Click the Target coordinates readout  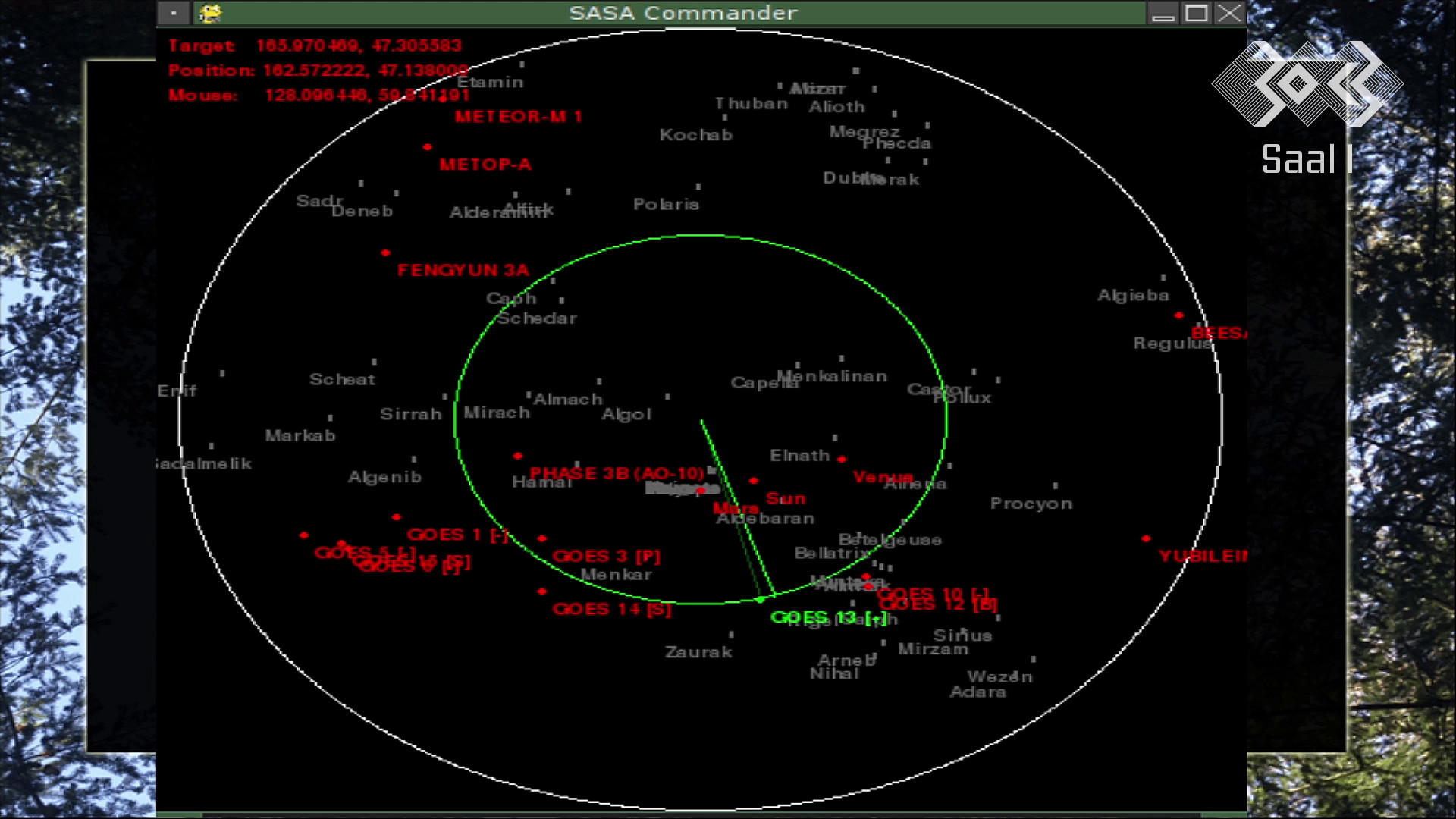315,45
